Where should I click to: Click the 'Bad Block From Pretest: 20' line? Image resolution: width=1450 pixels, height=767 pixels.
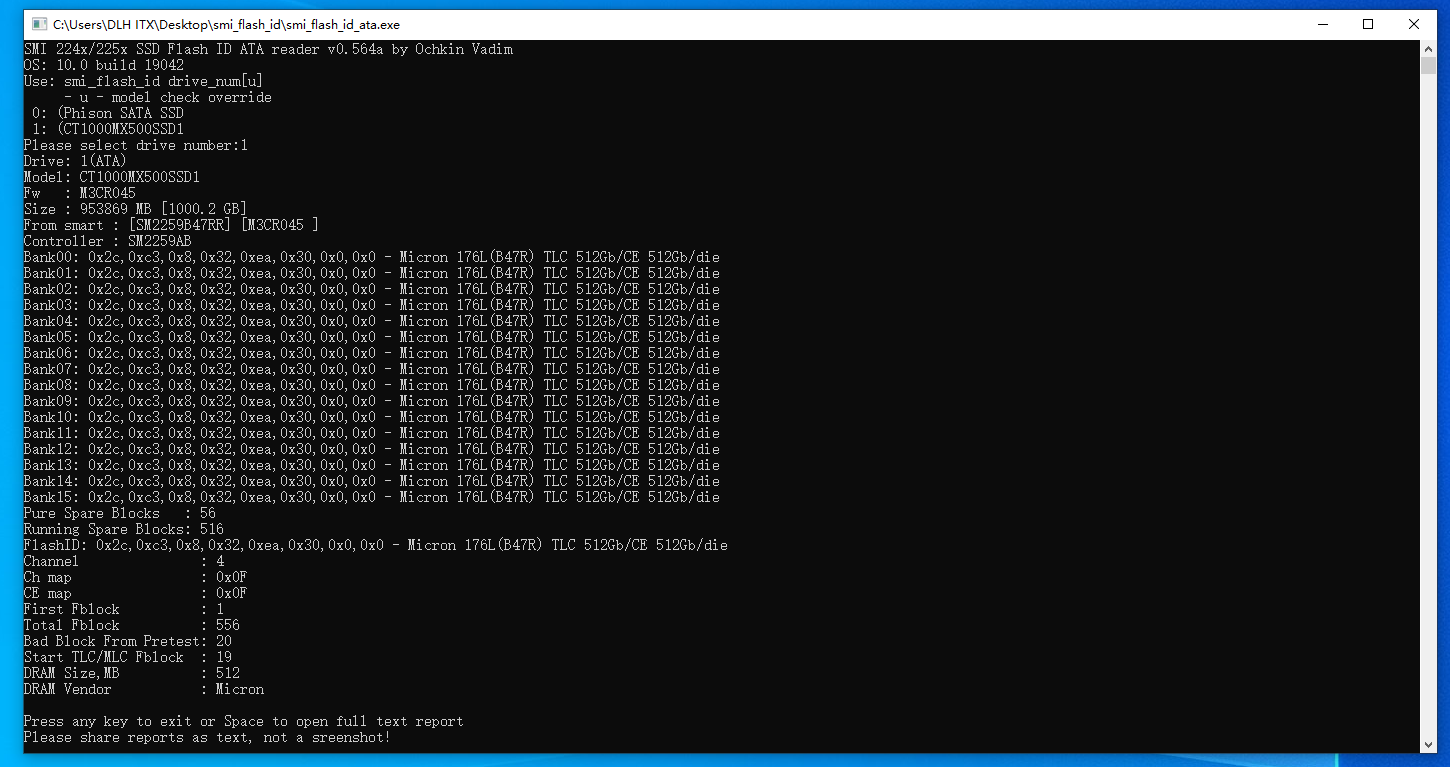coord(127,641)
